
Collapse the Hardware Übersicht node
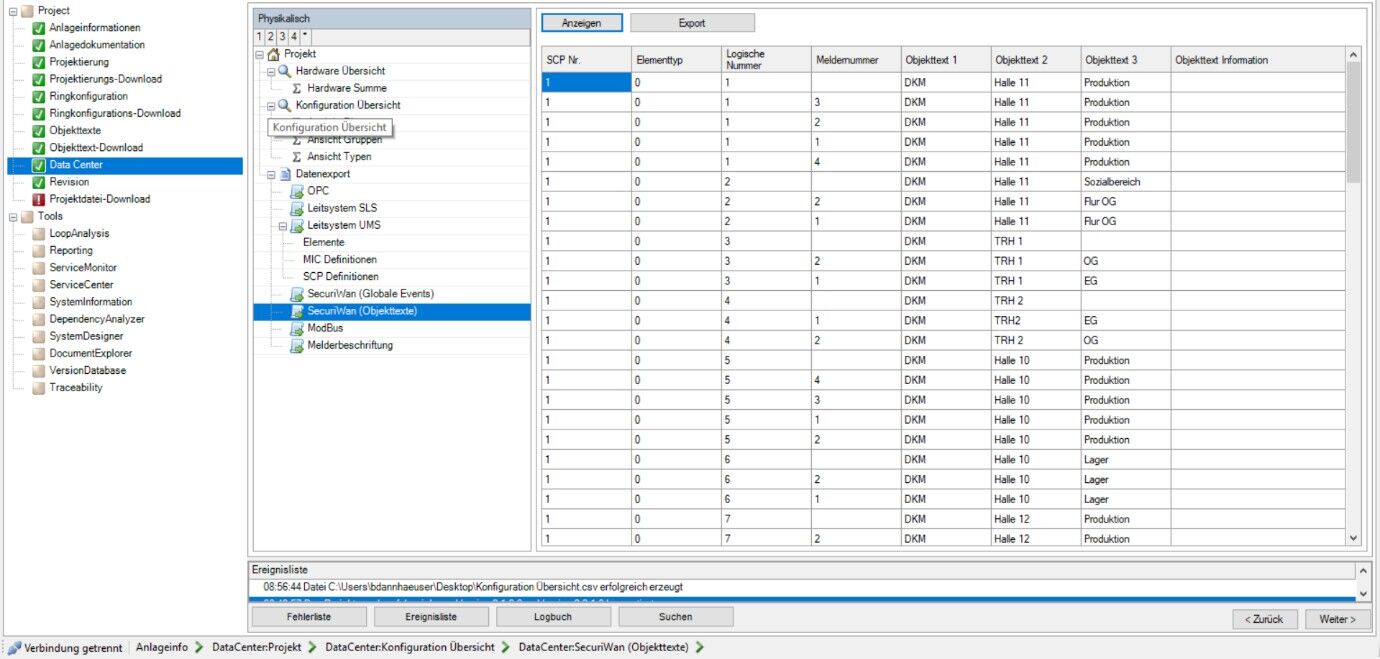pos(272,72)
